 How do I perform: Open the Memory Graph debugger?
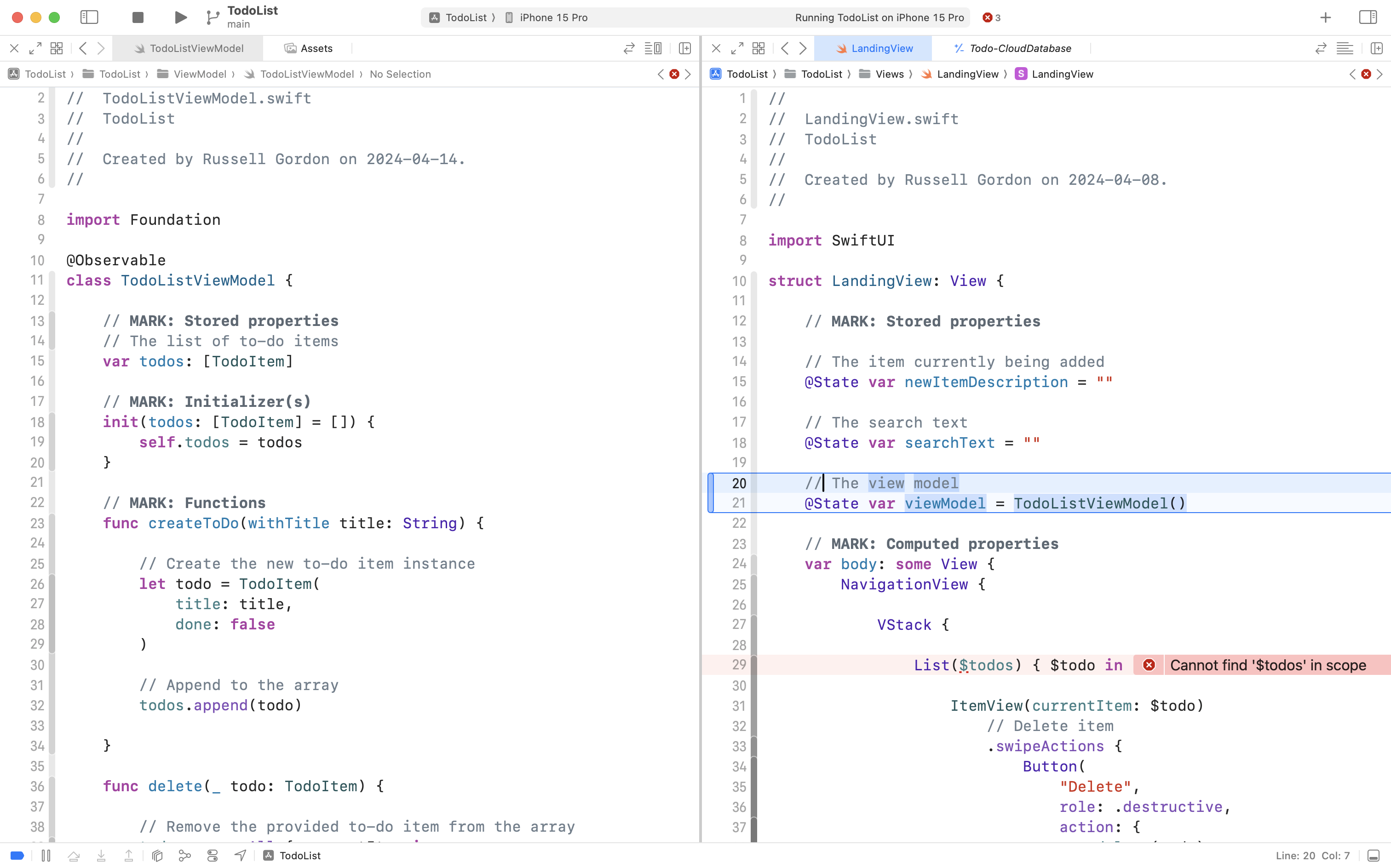click(184, 855)
